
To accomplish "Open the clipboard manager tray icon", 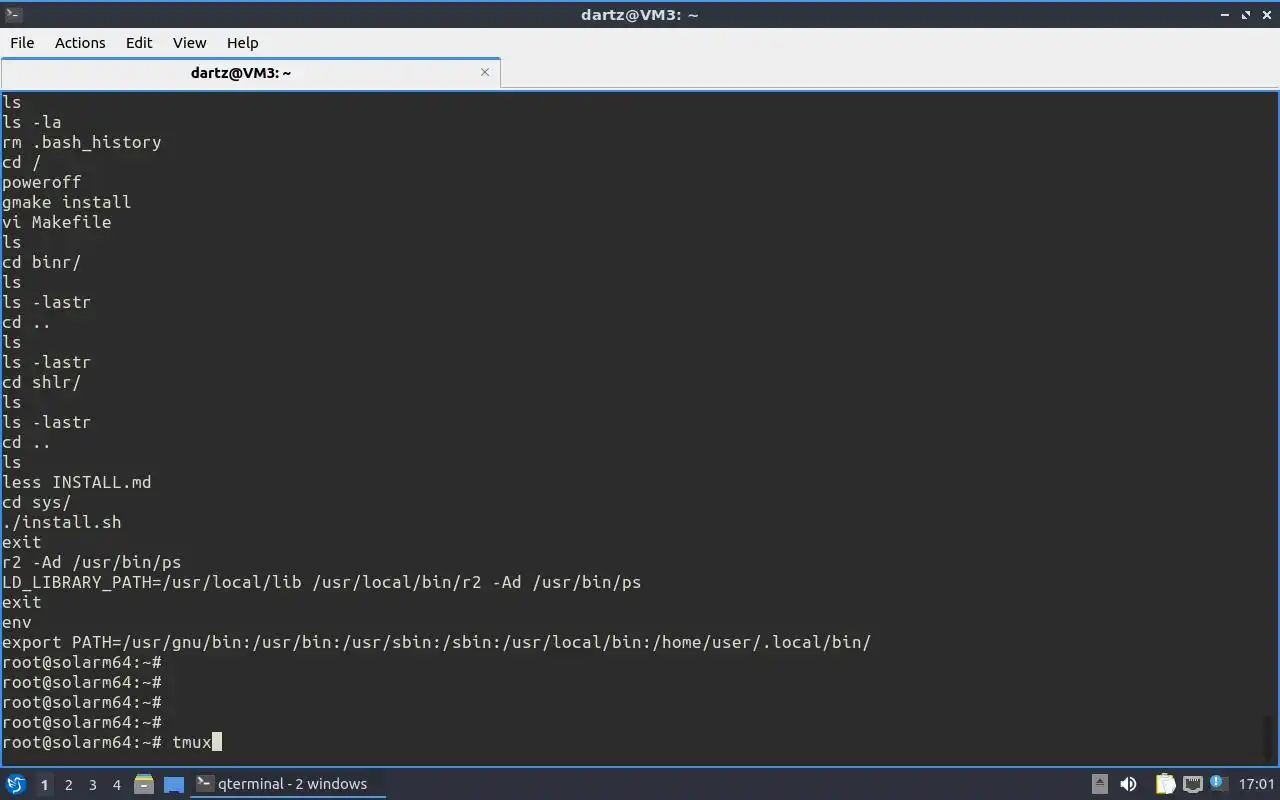I will tap(1165, 784).
